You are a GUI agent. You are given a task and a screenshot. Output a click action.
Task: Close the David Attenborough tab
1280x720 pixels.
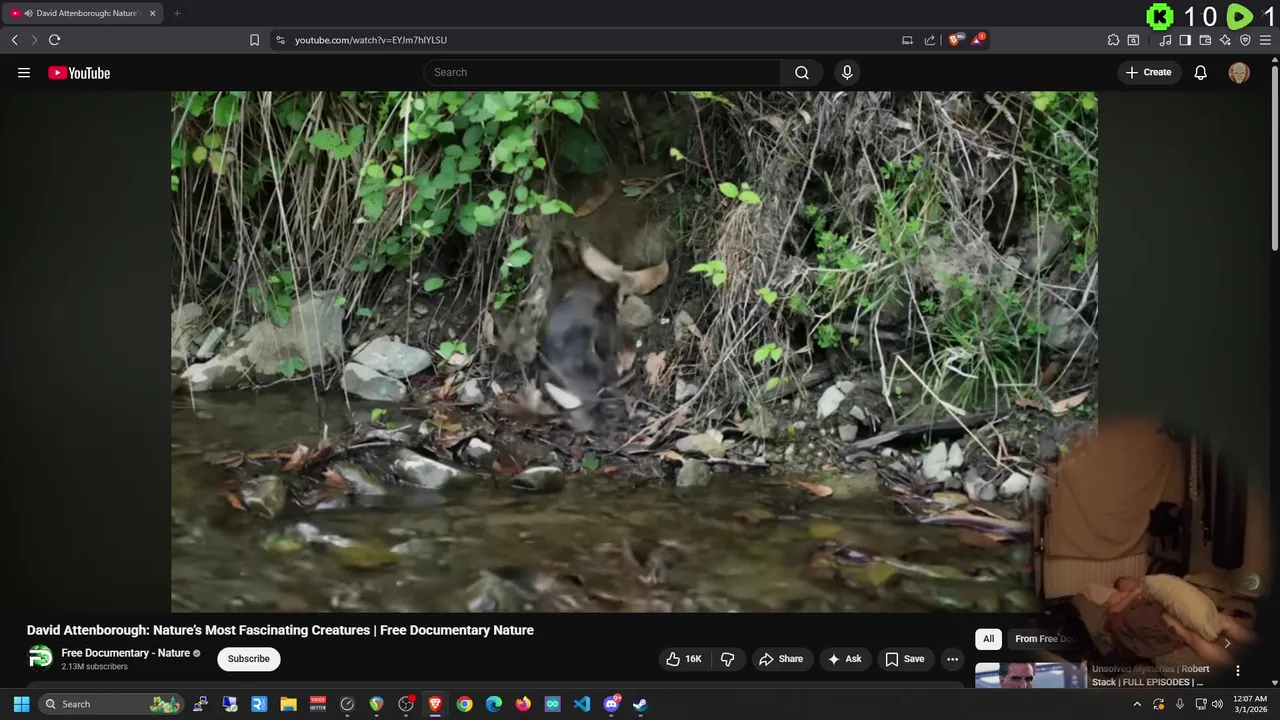[x=152, y=13]
